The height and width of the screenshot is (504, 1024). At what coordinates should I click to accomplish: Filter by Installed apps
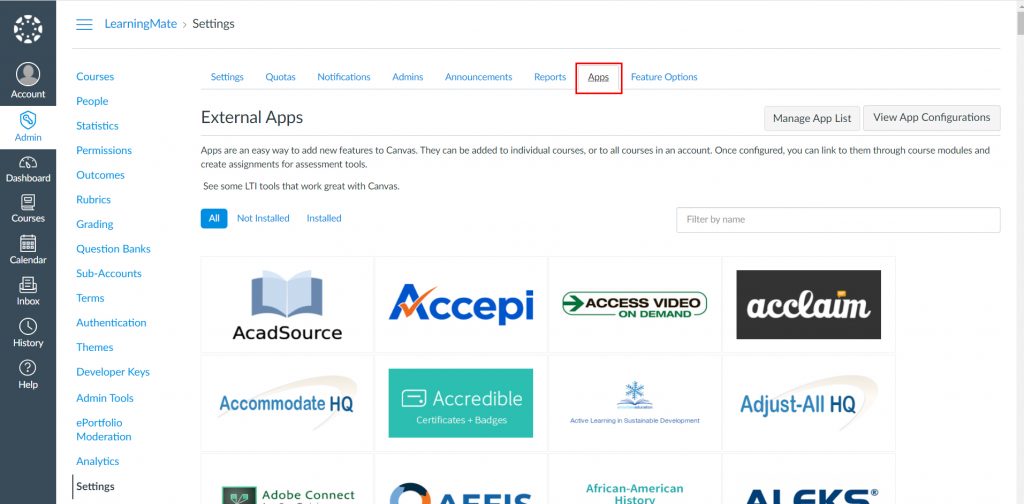tap(324, 219)
